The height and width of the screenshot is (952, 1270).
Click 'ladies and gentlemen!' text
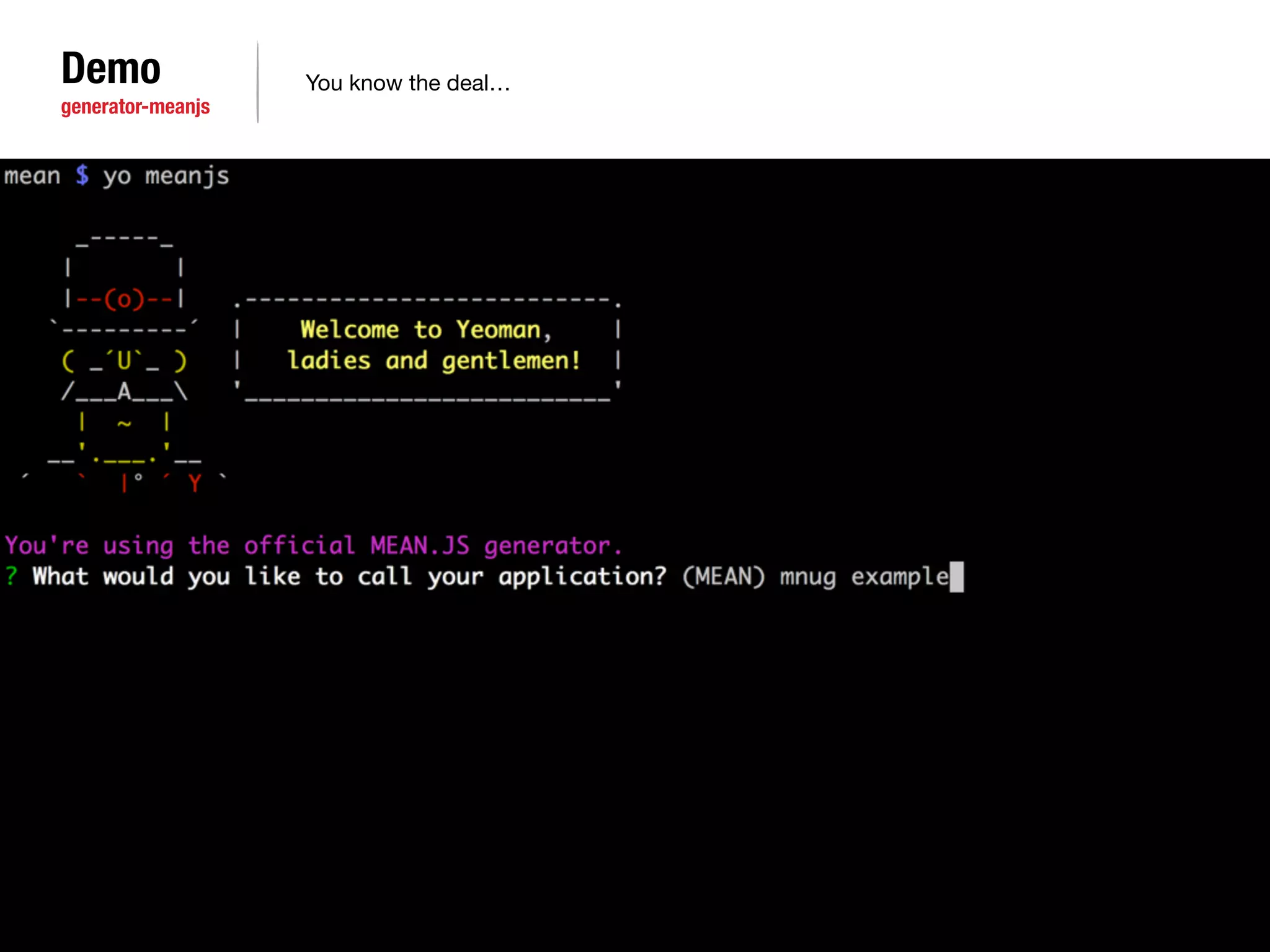(433, 361)
